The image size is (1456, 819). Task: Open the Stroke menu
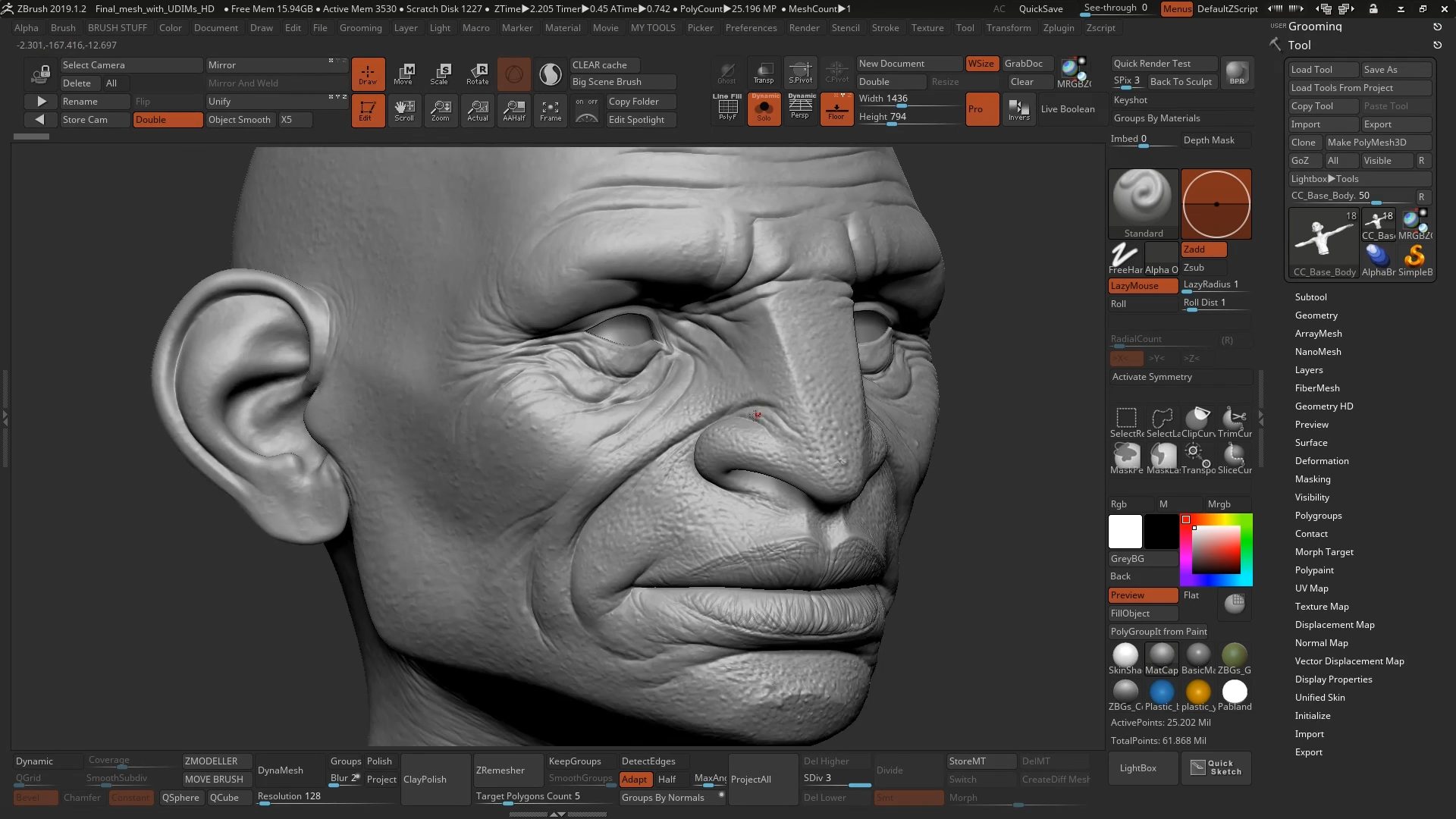[x=885, y=28]
